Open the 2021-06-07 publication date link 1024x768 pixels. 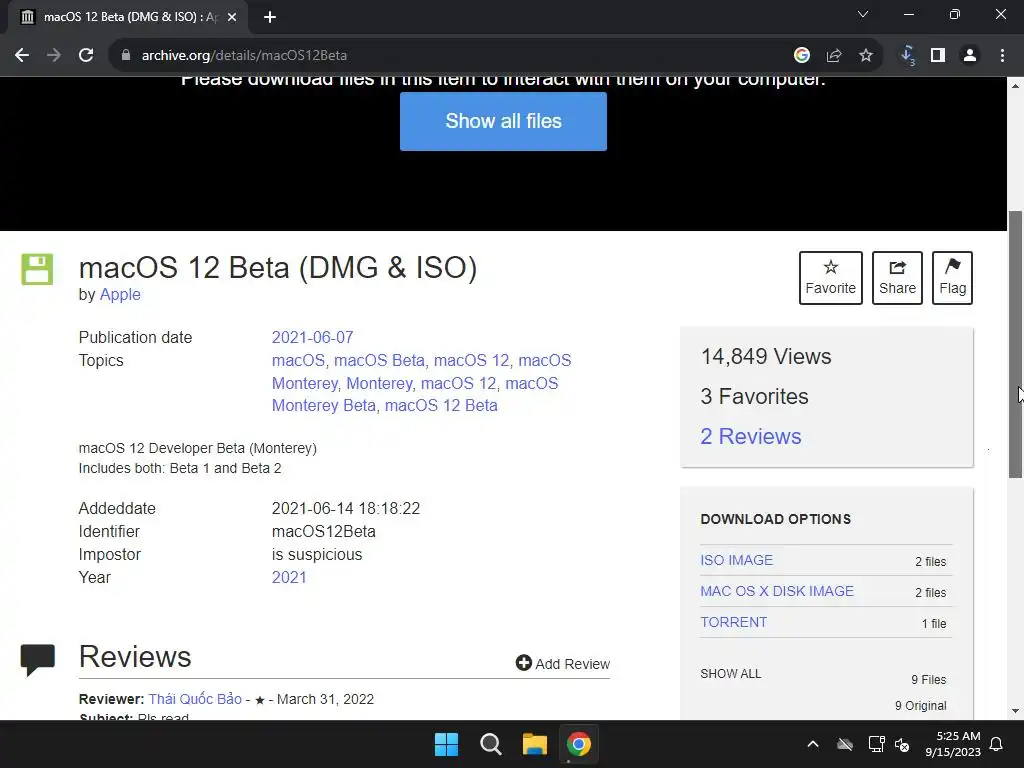tap(312, 338)
